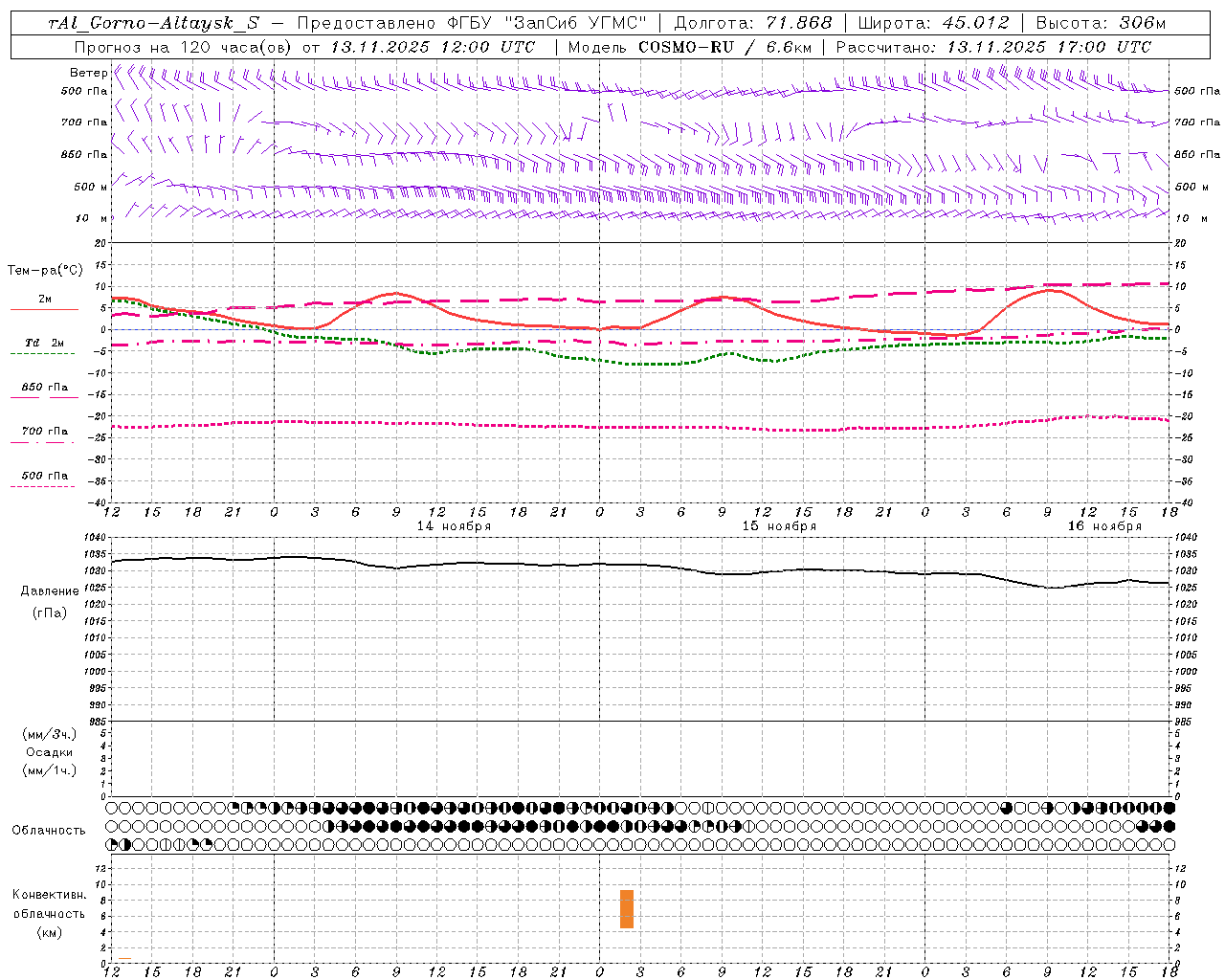Click the Рассчитано: 13.11.2025 17:00 UTC text
The height and width of the screenshot is (980, 1225).
click(993, 47)
